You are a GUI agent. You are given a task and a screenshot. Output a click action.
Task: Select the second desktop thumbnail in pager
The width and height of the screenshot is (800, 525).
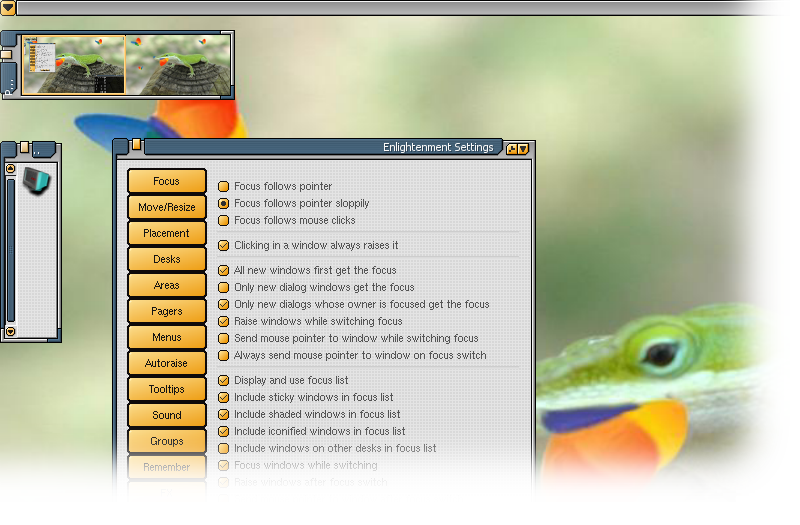pyautogui.click(x=178, y=65)
